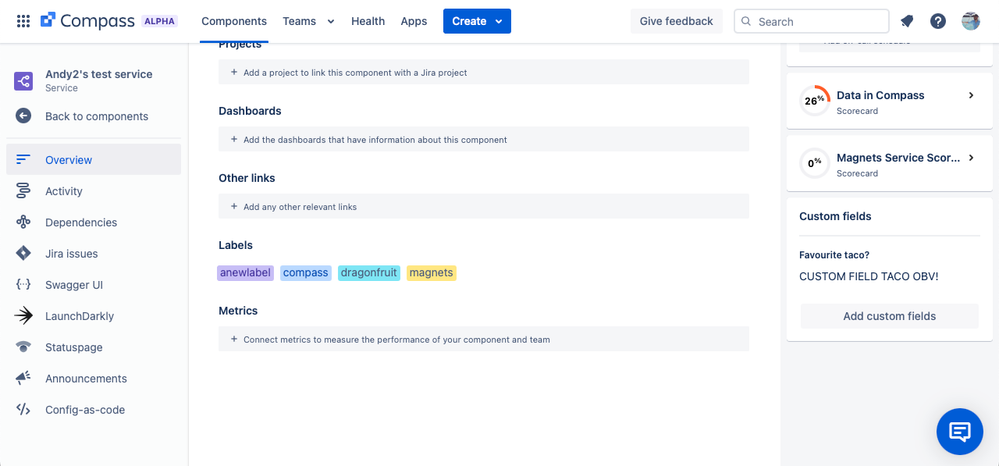Viewport: 999px width, 466px height.
Task: Select Swagger UI in sidebar
Action: 94,284
